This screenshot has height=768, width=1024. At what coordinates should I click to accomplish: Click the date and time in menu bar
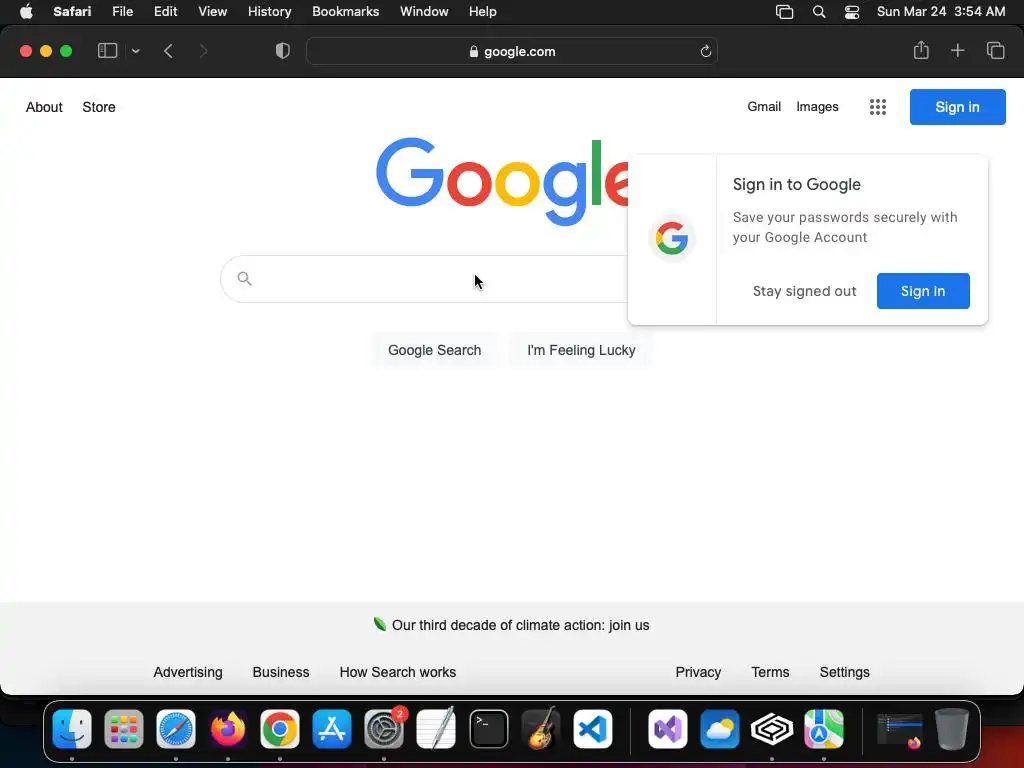pos(940,12)
